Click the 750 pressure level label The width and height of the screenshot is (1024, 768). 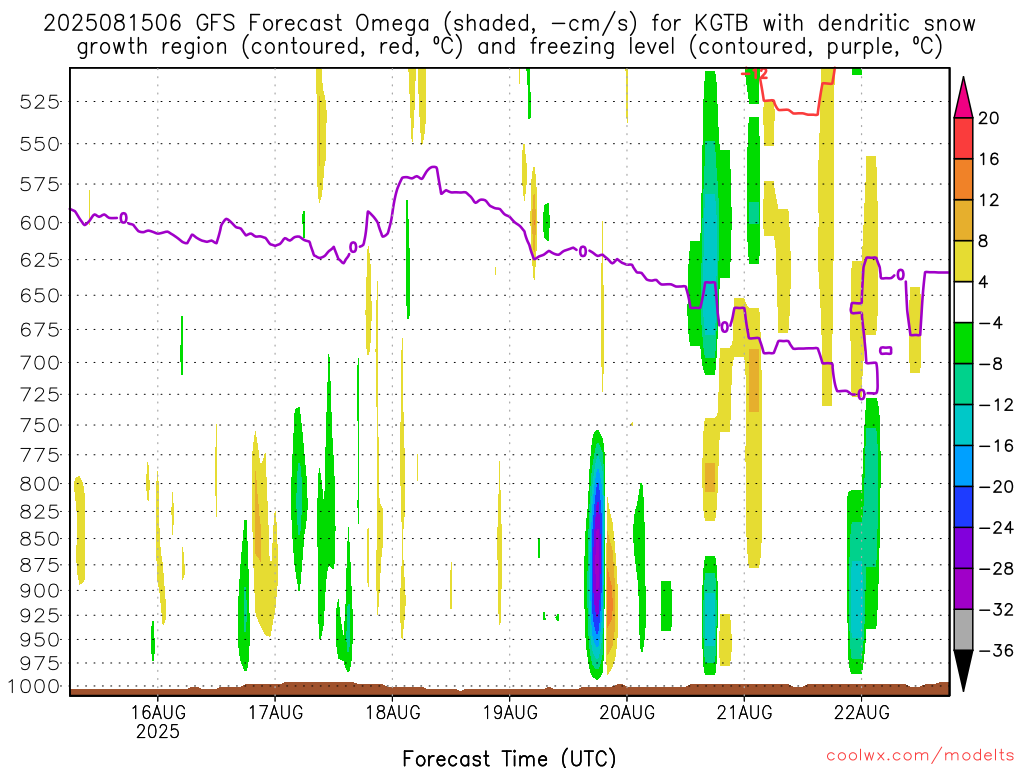39,425
